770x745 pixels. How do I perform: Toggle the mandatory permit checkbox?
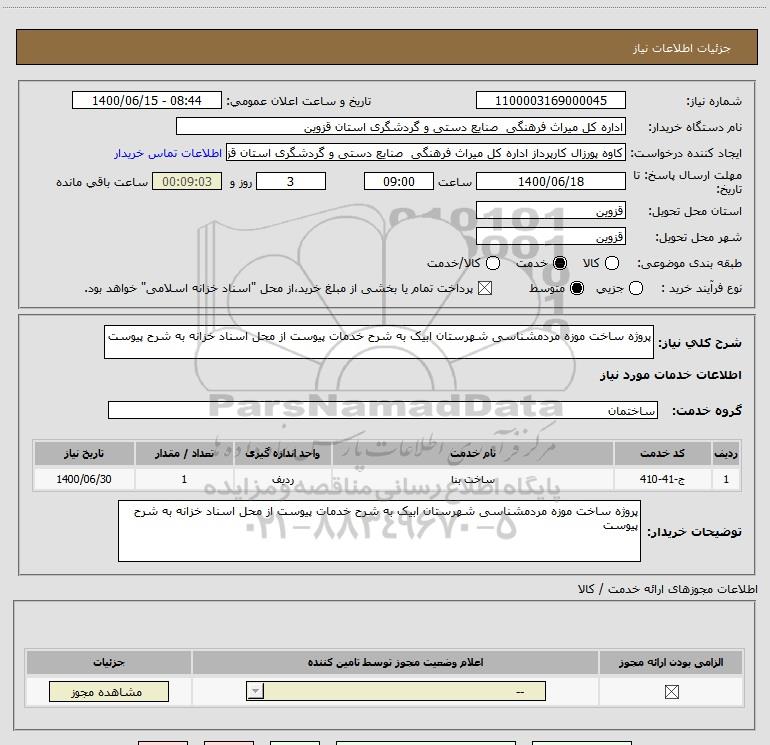671,692
